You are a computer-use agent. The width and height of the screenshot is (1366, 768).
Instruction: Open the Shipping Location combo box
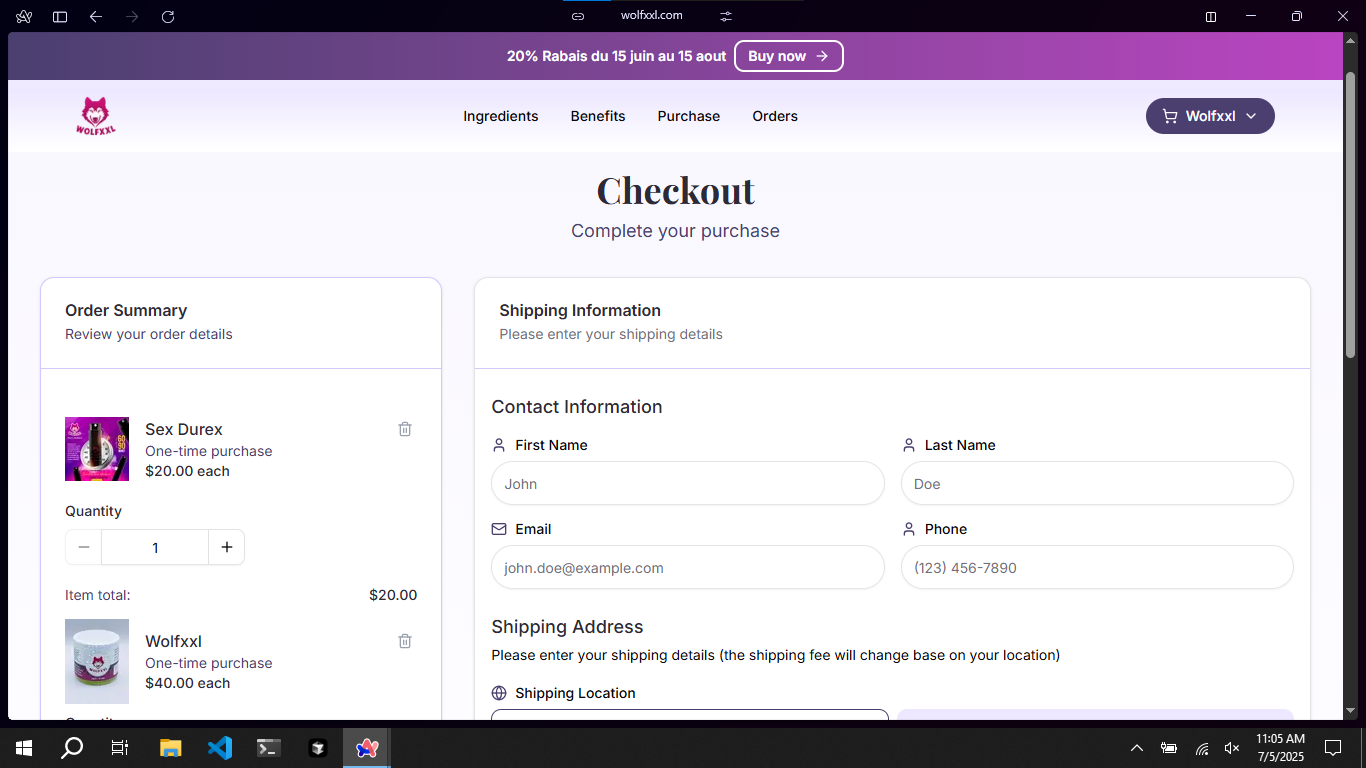click(x=690, y=714)
